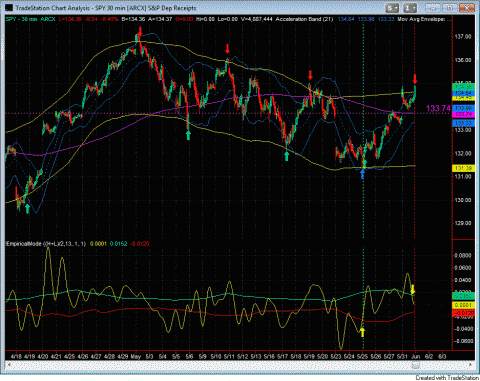Select the green up arrow marker below 5/6 low
Image resolution: width=480 pixels, height=381 pixels.
(x=188, y=135)
